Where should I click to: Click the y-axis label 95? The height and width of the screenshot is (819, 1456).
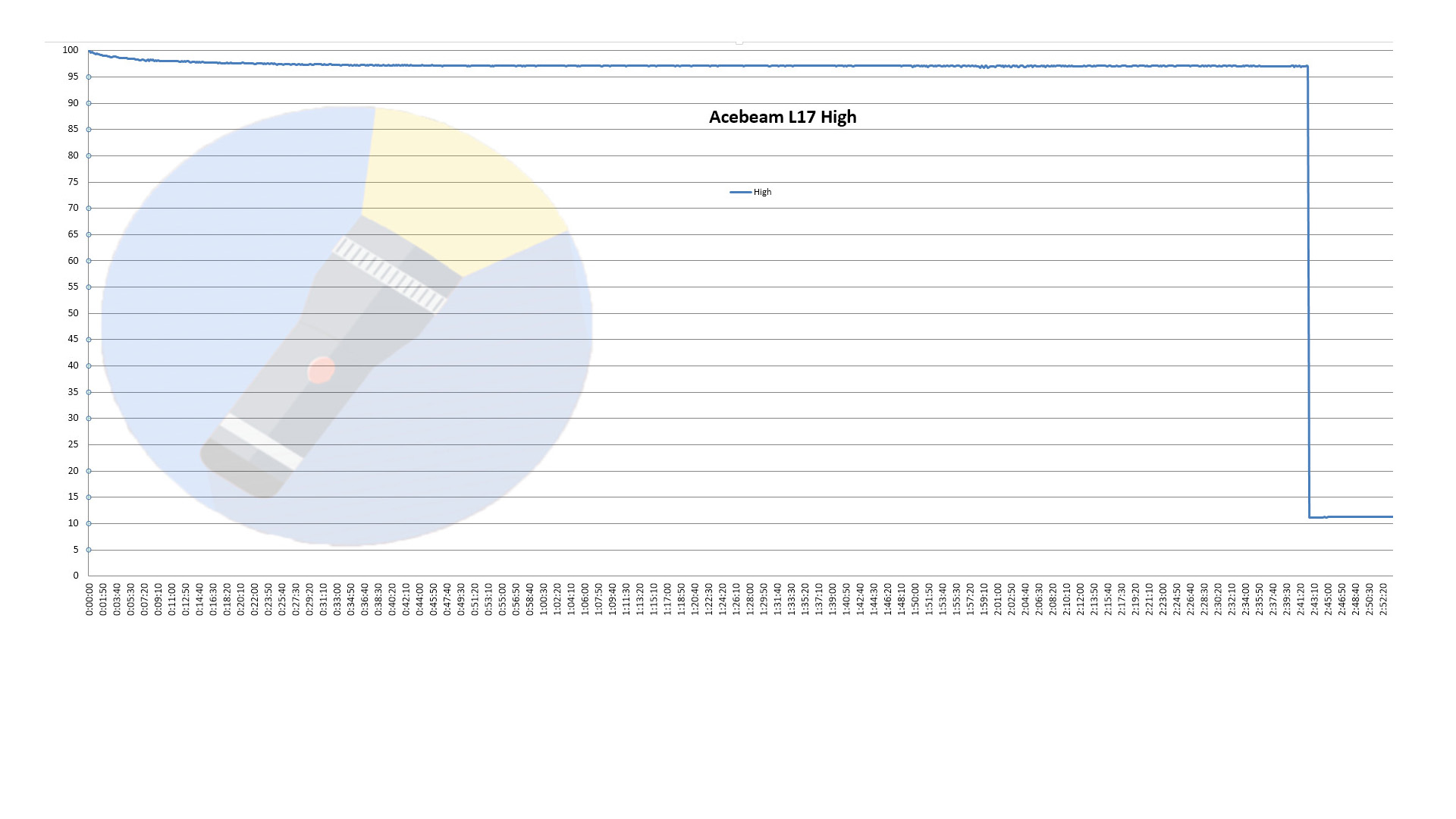click(x=73, y=77)
